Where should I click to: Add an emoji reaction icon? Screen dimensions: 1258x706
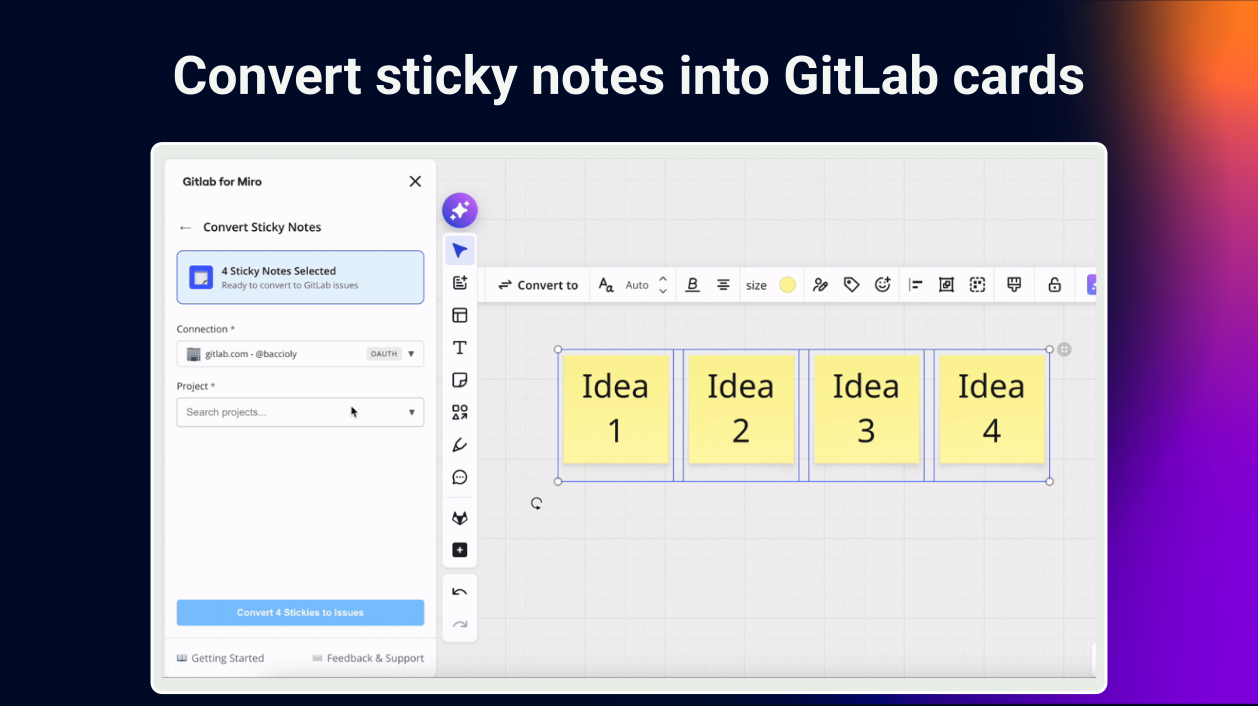click(882, 285)
